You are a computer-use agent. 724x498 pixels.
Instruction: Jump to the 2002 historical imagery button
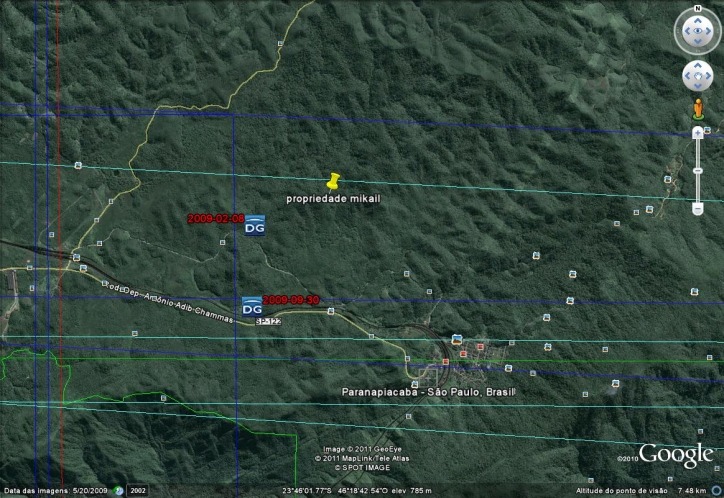tap(138, 491)
